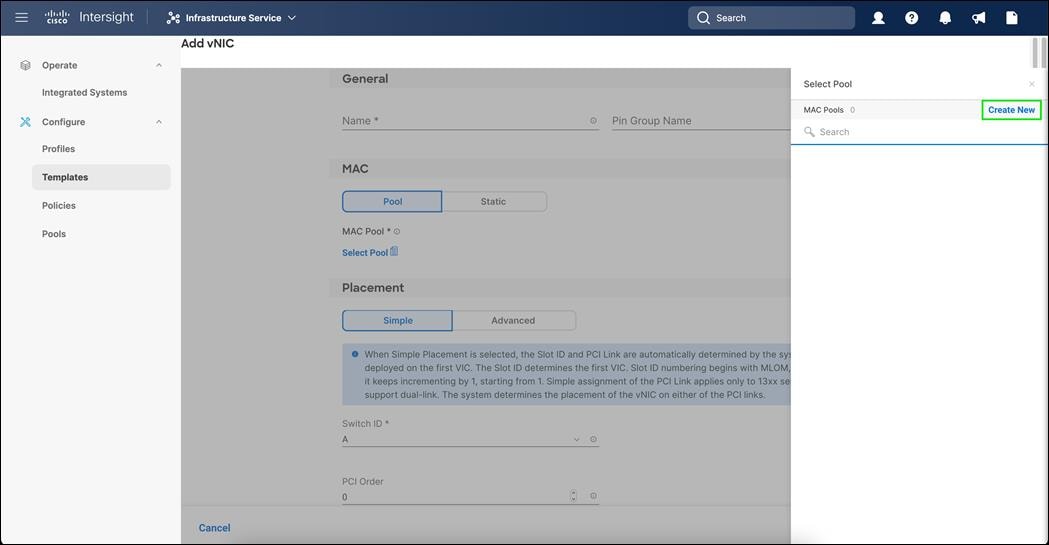The image size is (1049, 545).
Task: Open the hamburger navigation menu
Action: tap(21, 17)
